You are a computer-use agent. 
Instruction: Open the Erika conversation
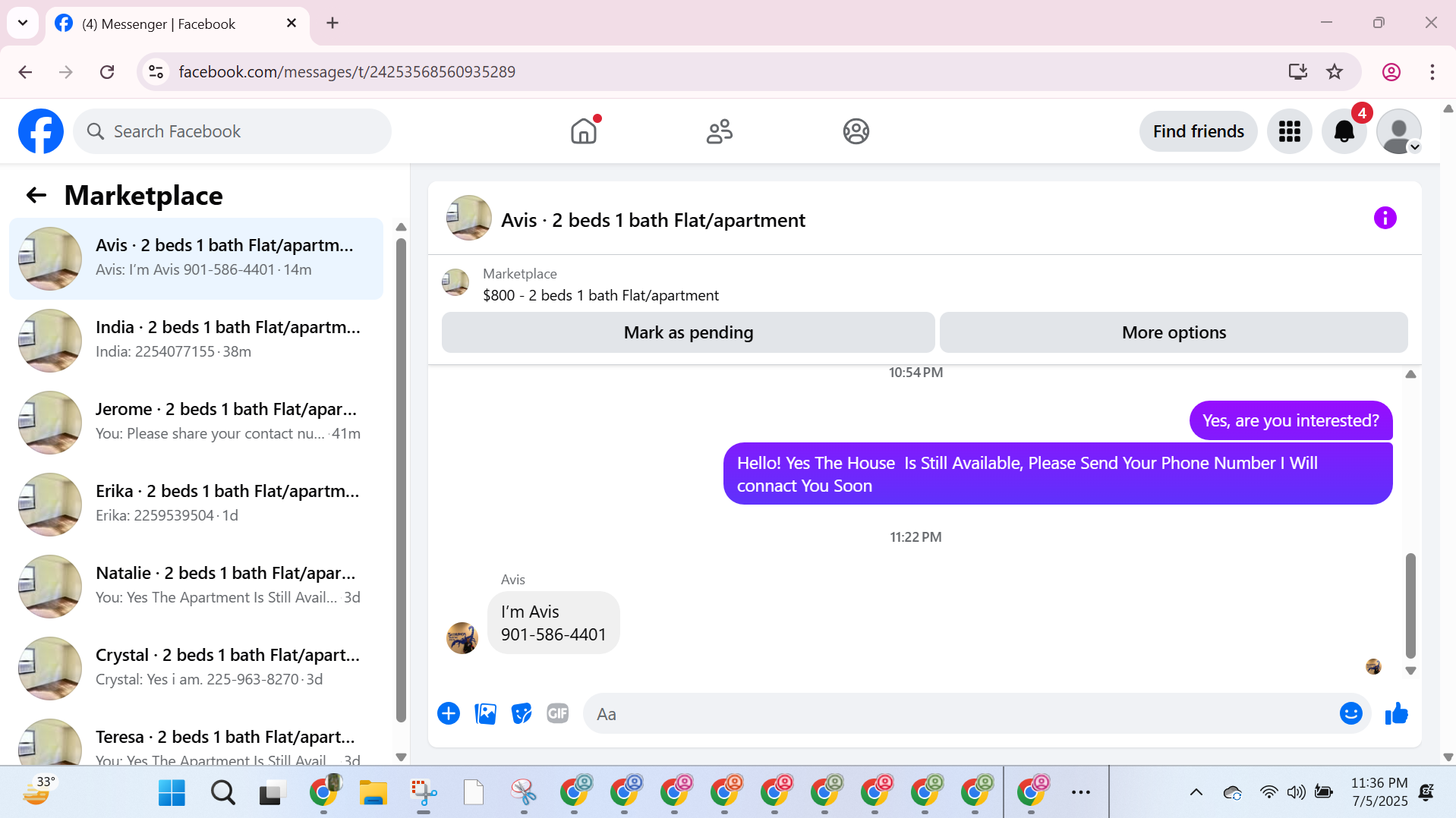click(196, 505)
